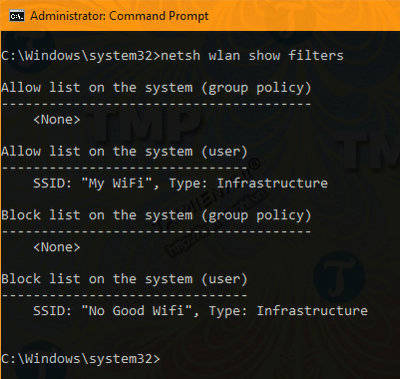Click the SSID "No Good Wifi" Infrastructure line
400x379 pixels.
tap(200, 311)
